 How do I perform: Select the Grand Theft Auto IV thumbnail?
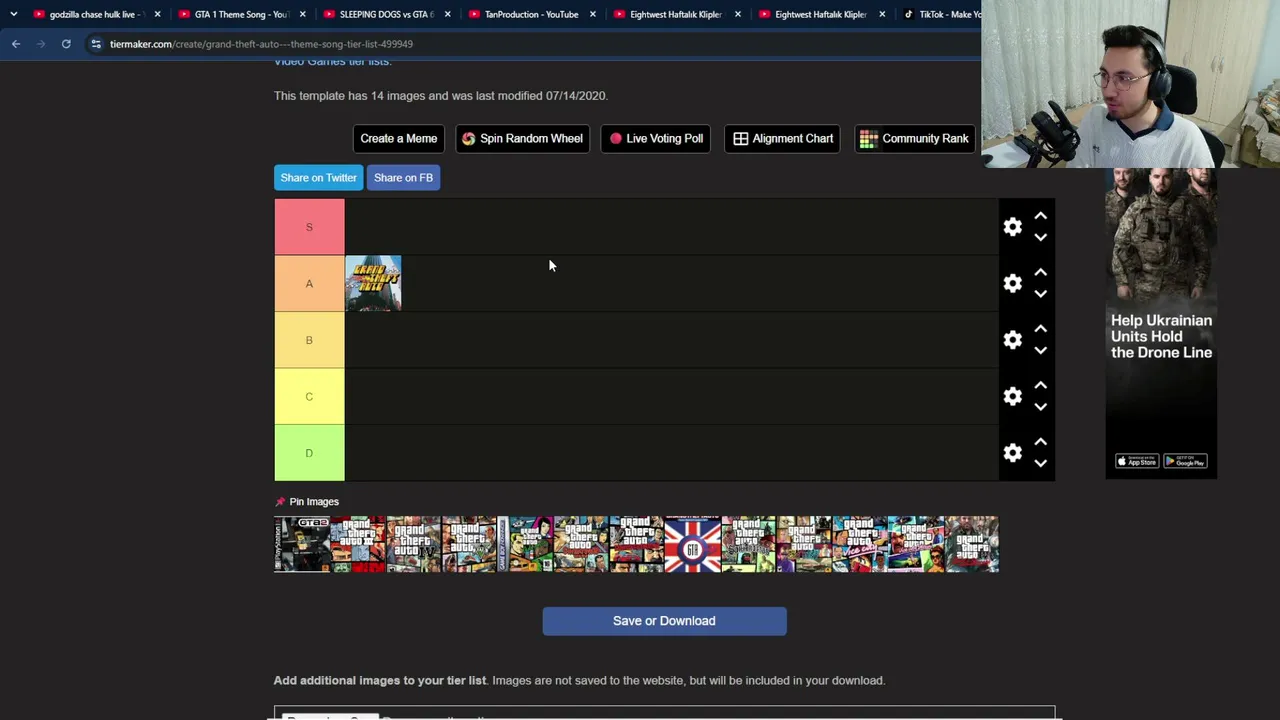(x=414, y=544)
